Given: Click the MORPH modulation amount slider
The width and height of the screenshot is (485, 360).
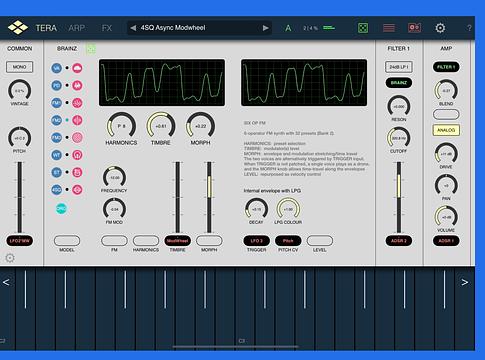Looking at the screenshot, I should [209, 197].
